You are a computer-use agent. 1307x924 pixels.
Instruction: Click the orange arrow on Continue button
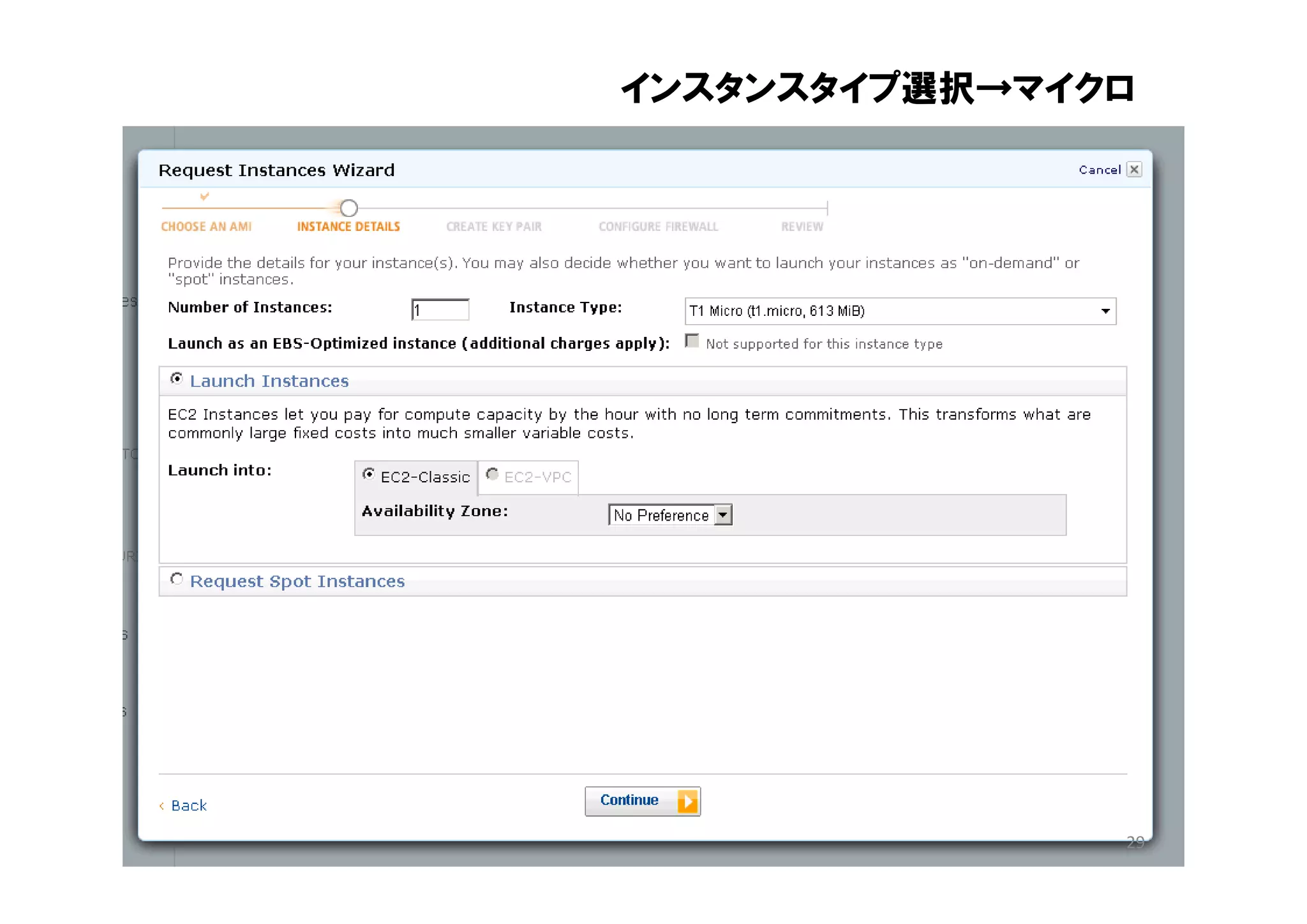click(687, 801)
